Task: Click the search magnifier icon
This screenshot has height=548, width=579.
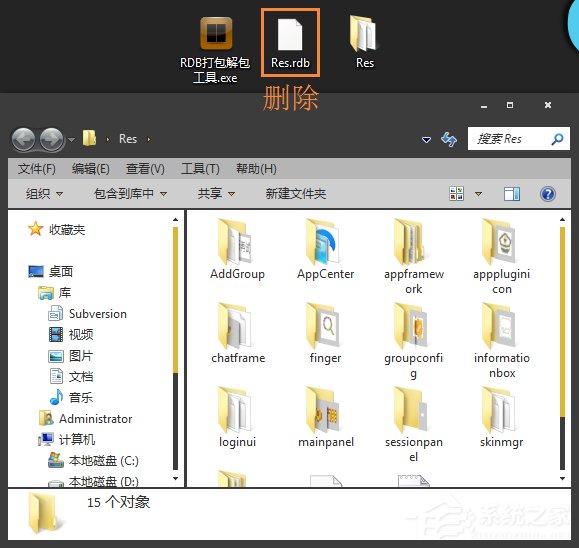Action: [557, 139]
